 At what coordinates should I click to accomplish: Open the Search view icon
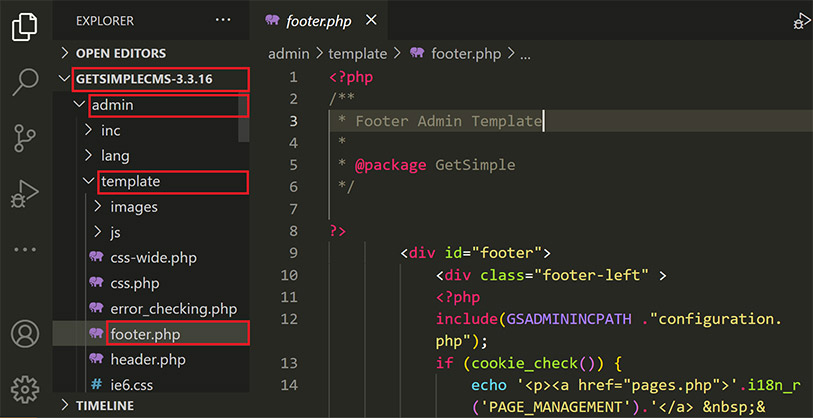(25, 82)
